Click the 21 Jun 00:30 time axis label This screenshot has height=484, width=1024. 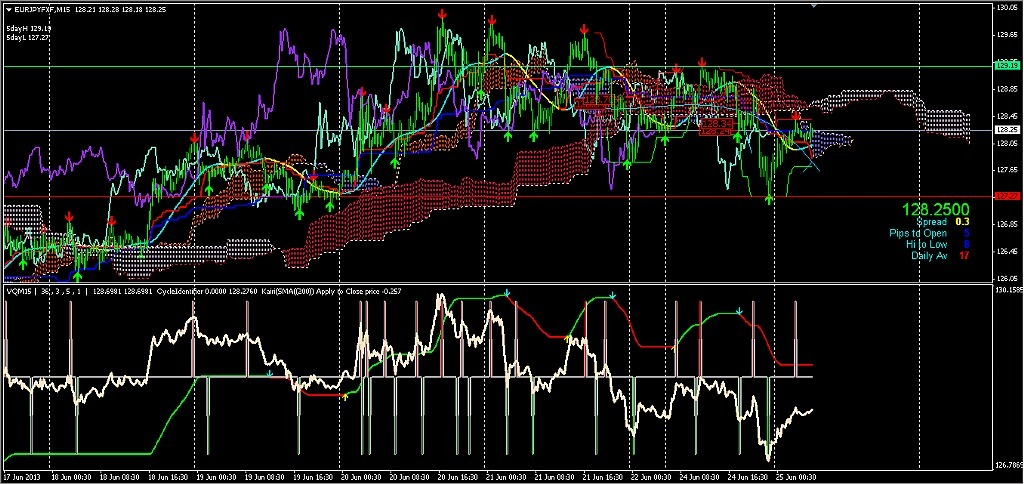coord(505,476)
